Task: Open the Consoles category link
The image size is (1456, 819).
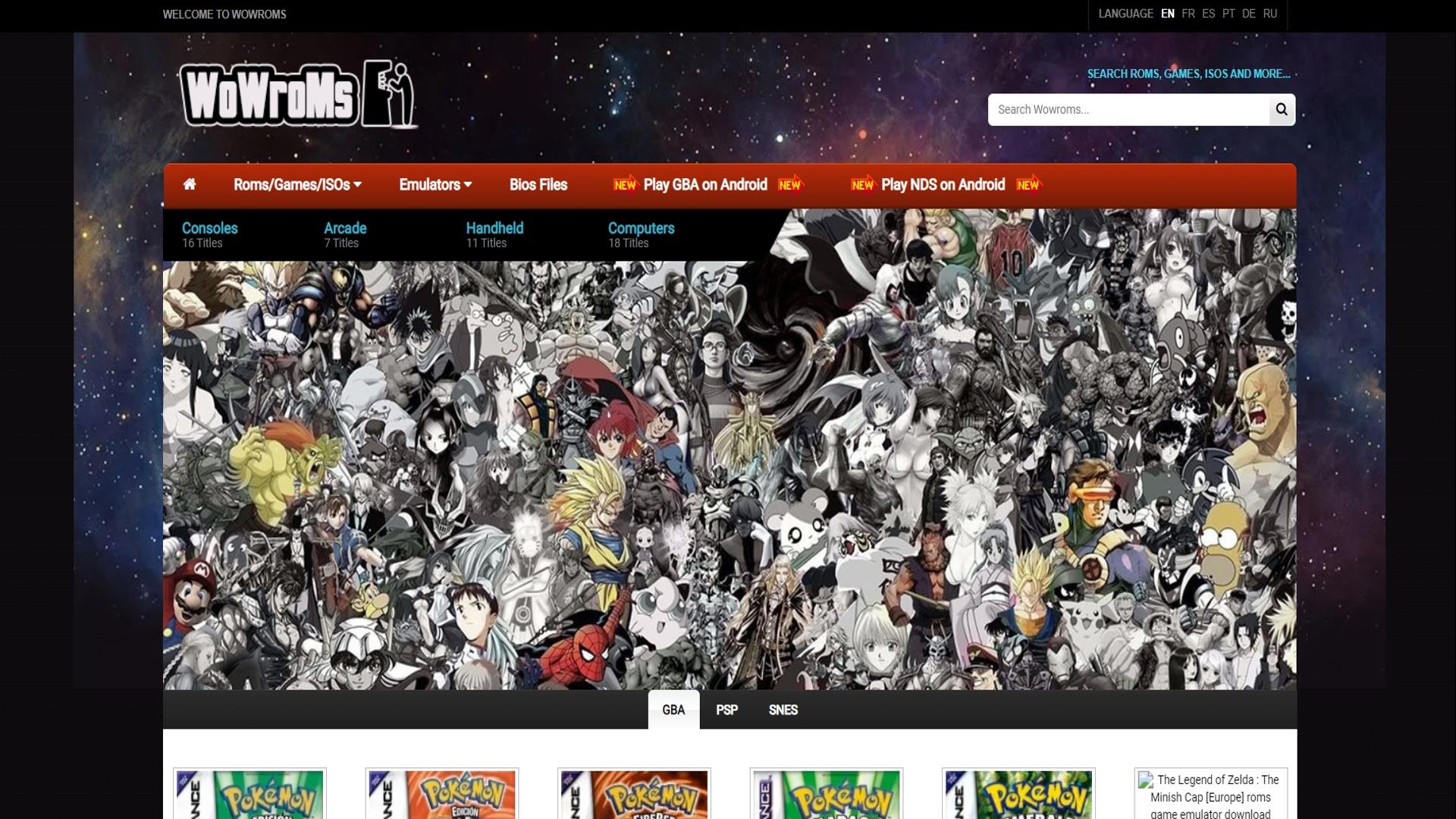Action: click(209, 228)
